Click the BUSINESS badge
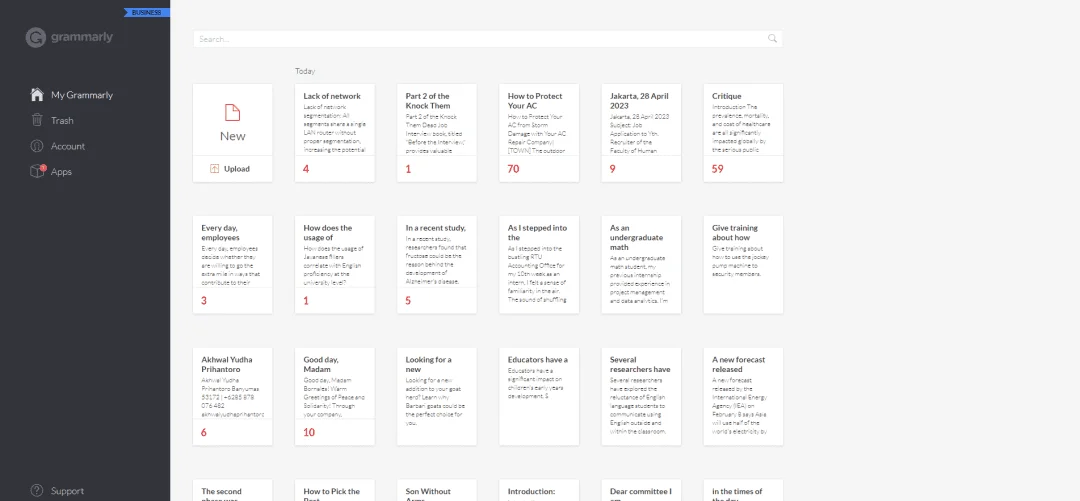The image size is (1080, 501). 146,12
